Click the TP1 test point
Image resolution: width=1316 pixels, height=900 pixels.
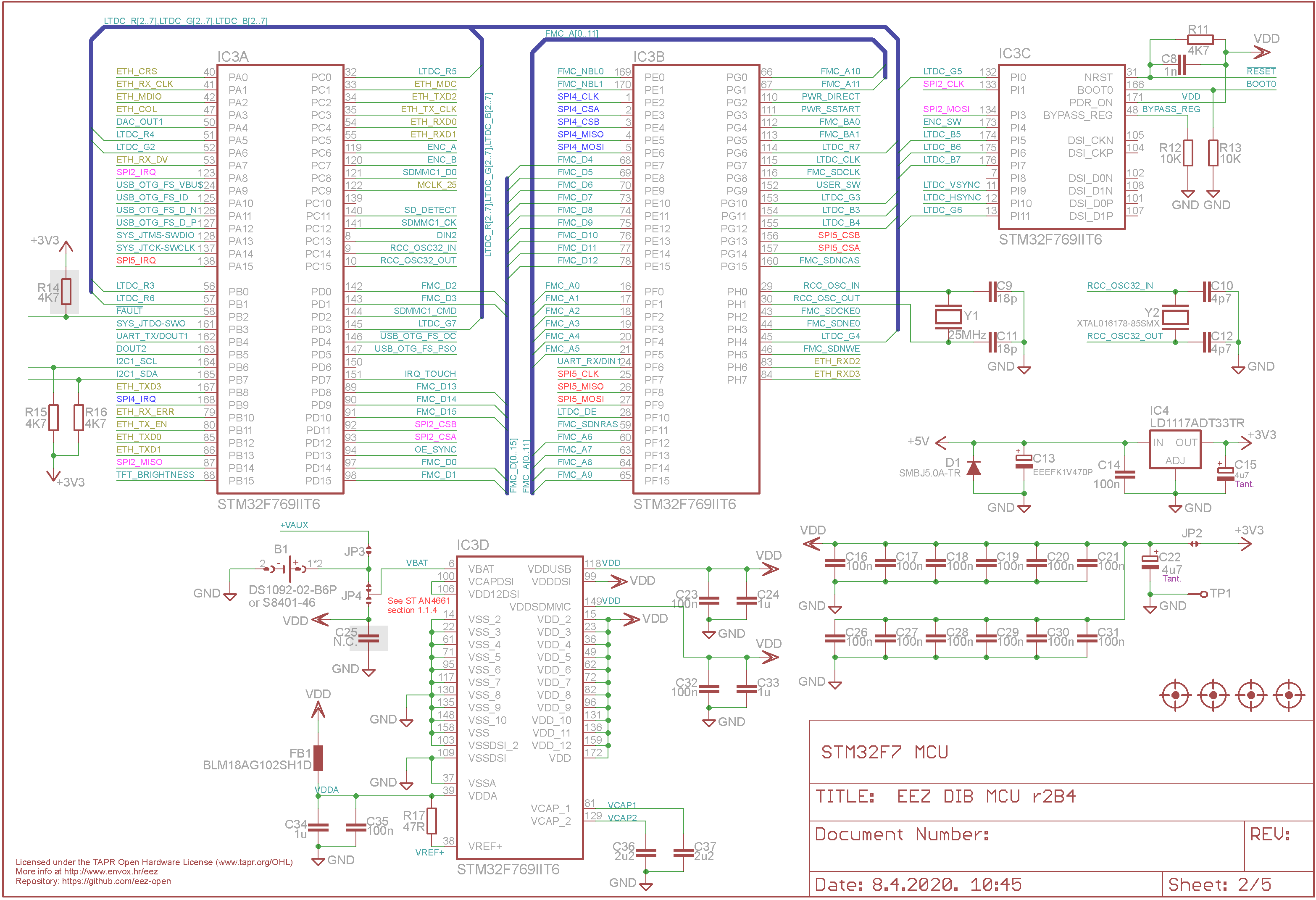point(1205,594)
